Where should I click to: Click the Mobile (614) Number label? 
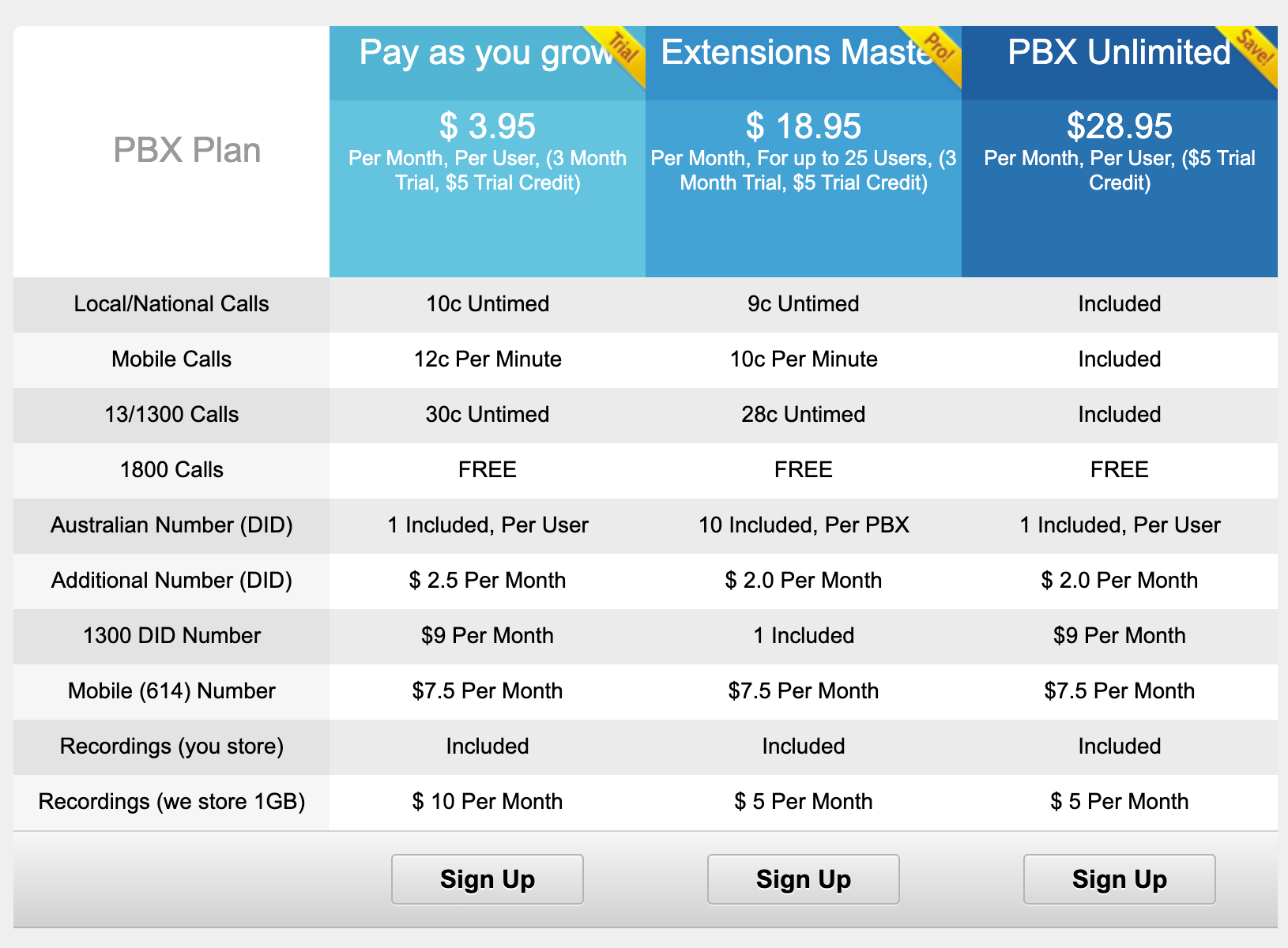tap(171, 691)
